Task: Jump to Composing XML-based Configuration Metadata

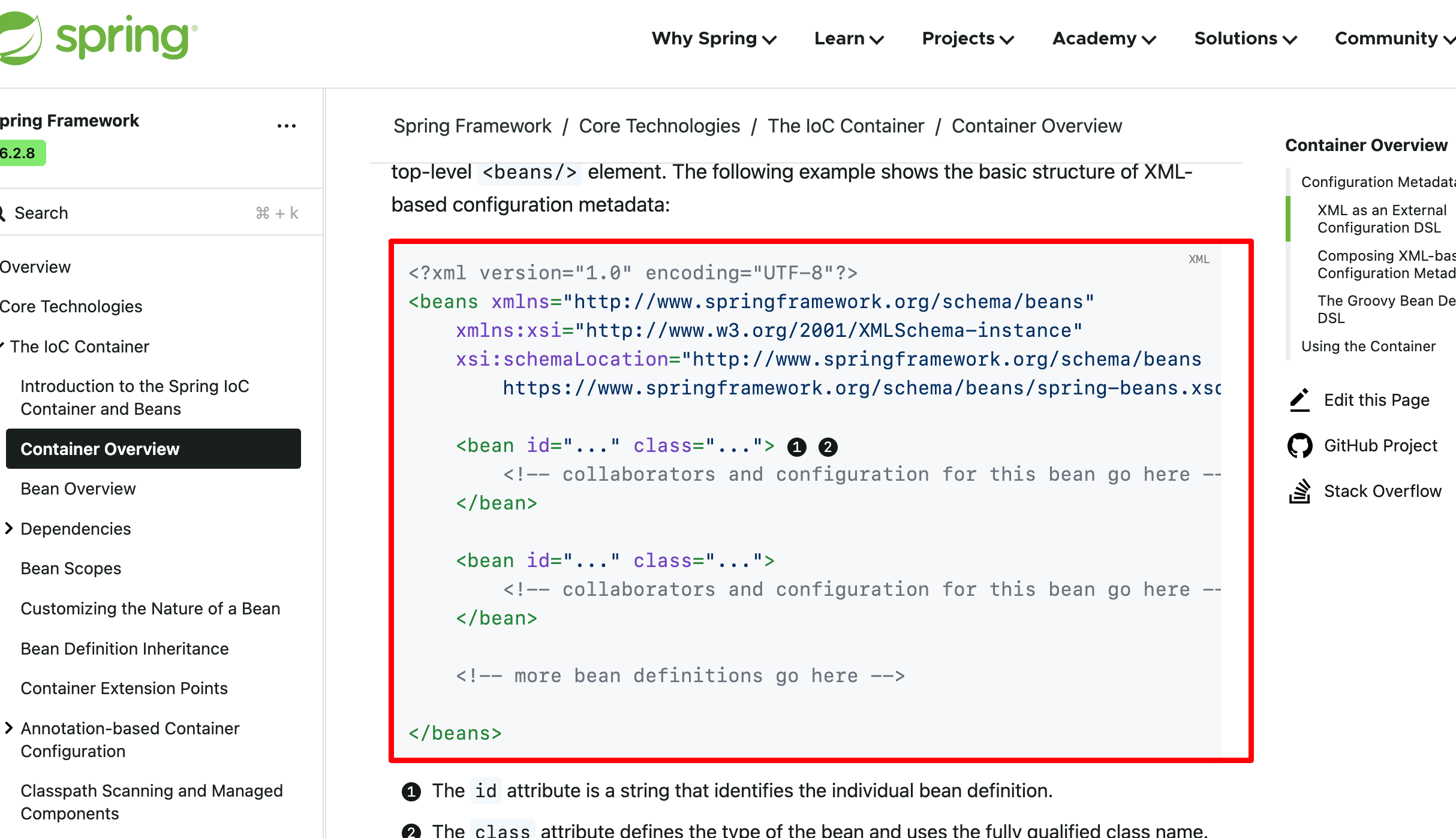Action: [x=1386, y=264]
